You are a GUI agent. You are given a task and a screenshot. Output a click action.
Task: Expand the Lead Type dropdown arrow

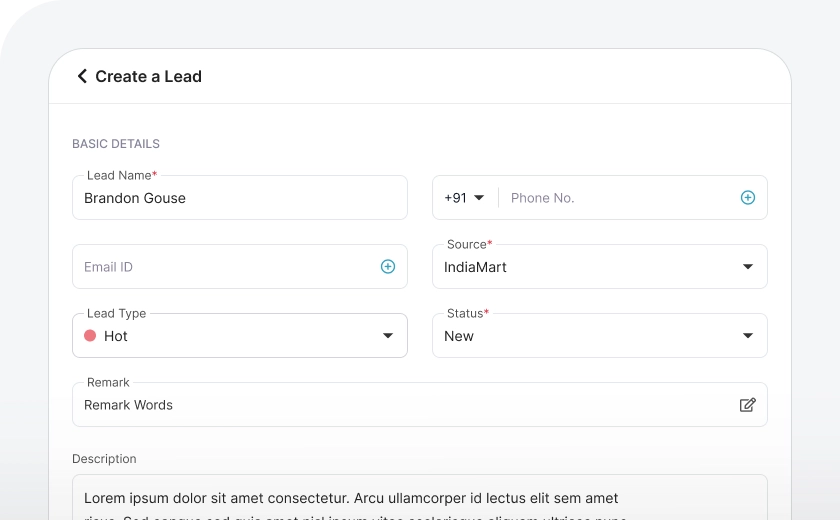pyautogui.click(x=387, y=336)
